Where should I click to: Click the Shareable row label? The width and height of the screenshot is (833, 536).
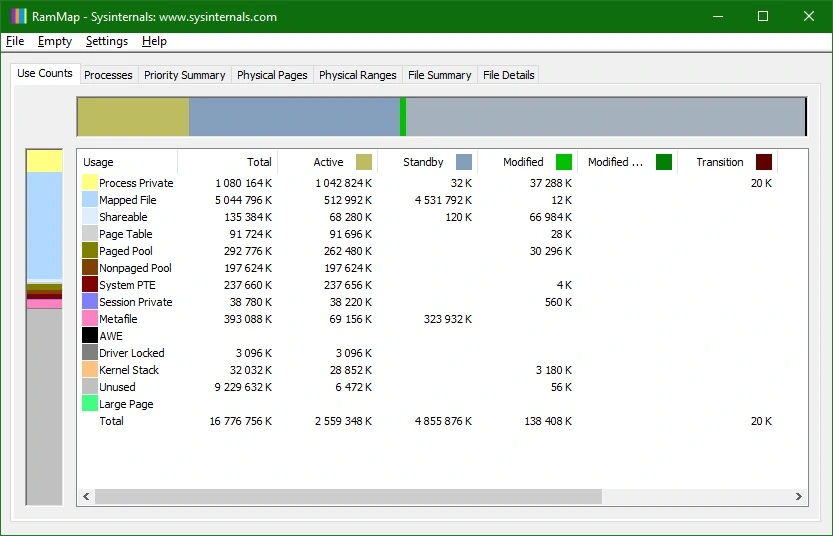coord(123,217)
